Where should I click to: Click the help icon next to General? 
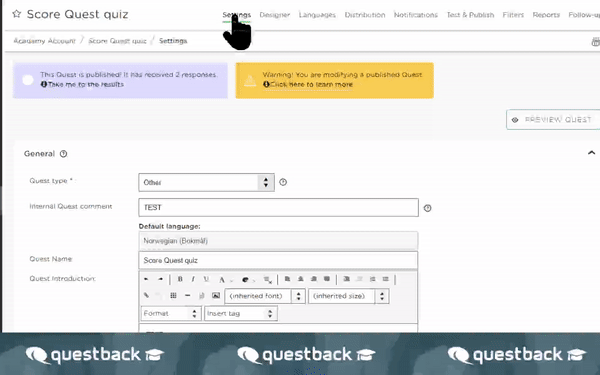(64, 153)
